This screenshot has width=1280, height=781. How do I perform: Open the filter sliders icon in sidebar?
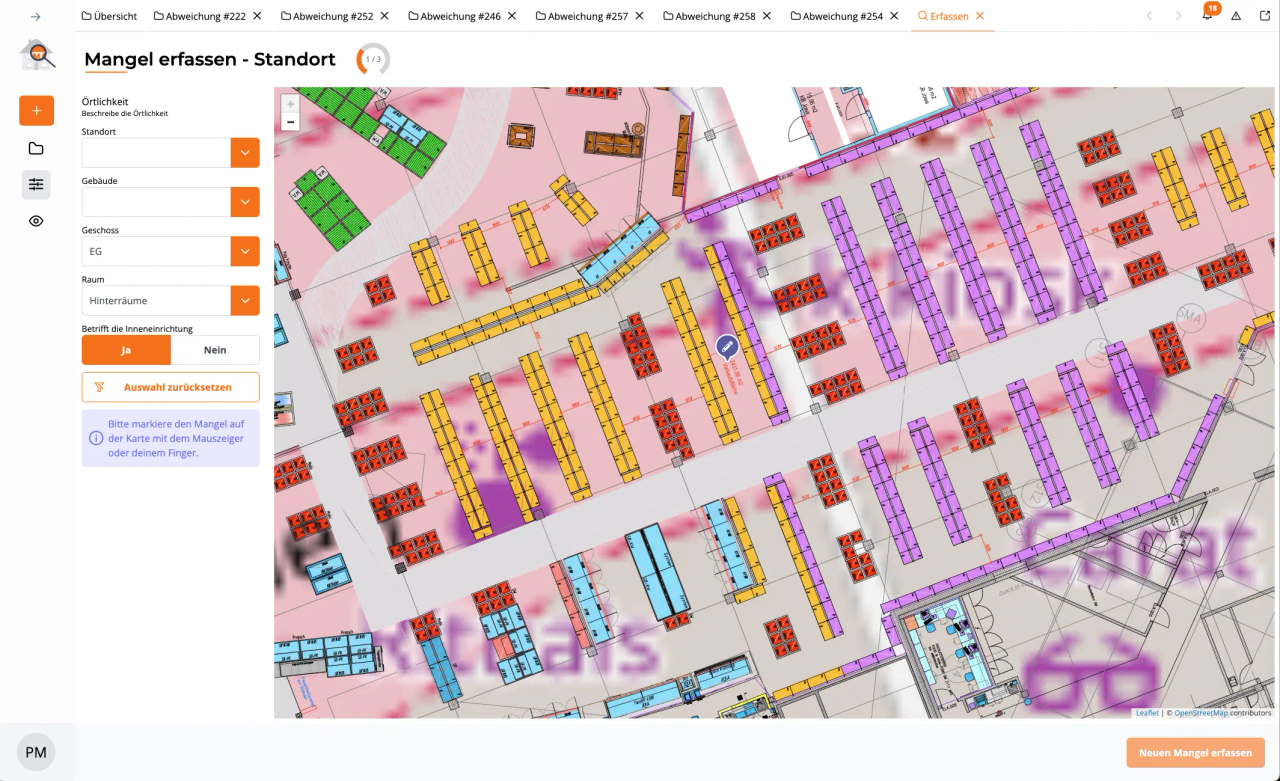36,184
